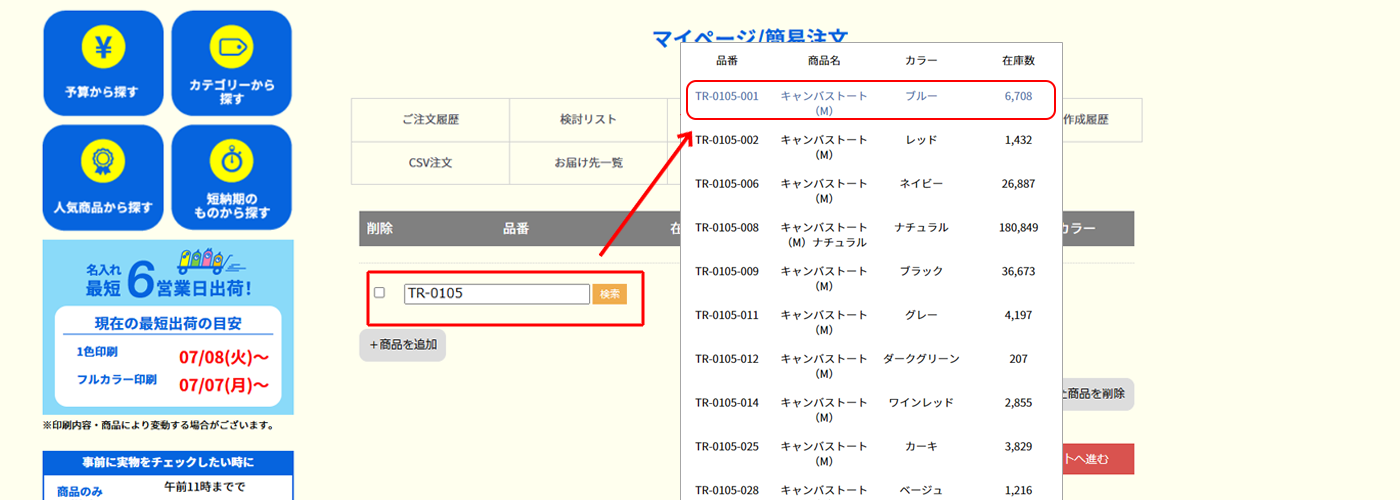This screenshot has width=1400, height=500.
Task: Select the TR-0105-001 ブルー row
Action: pos(872,100)
